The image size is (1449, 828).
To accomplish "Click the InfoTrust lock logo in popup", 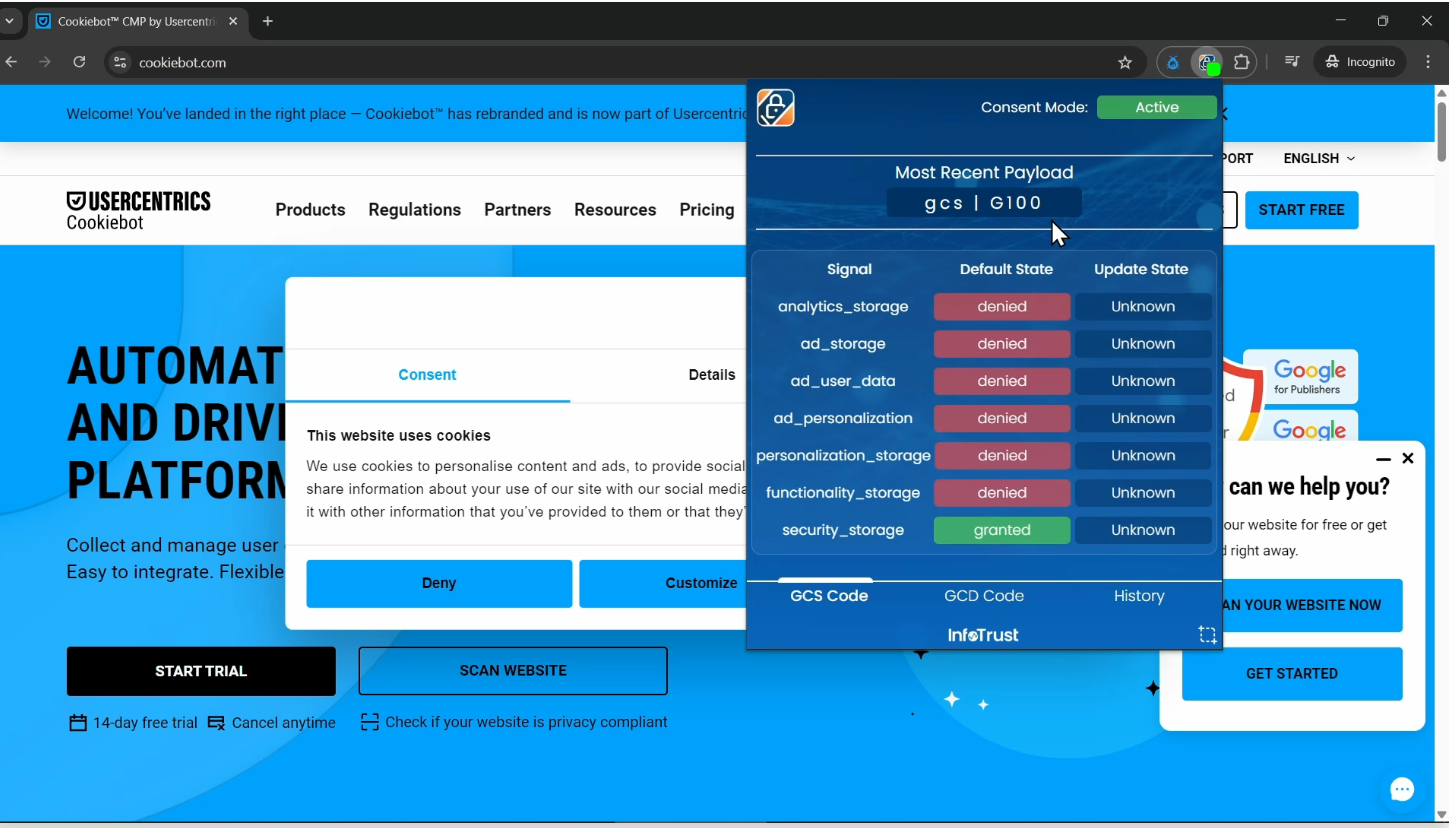I will [775, 108].
